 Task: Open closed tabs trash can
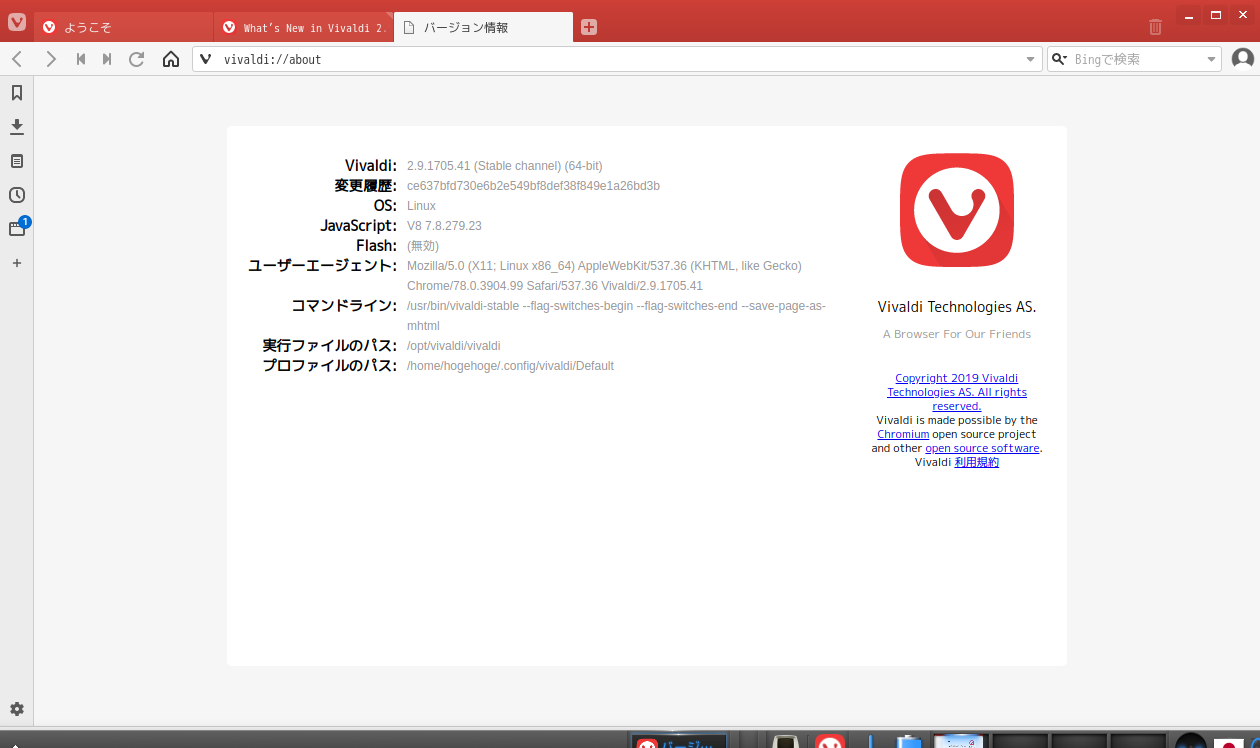[1155, 27]
